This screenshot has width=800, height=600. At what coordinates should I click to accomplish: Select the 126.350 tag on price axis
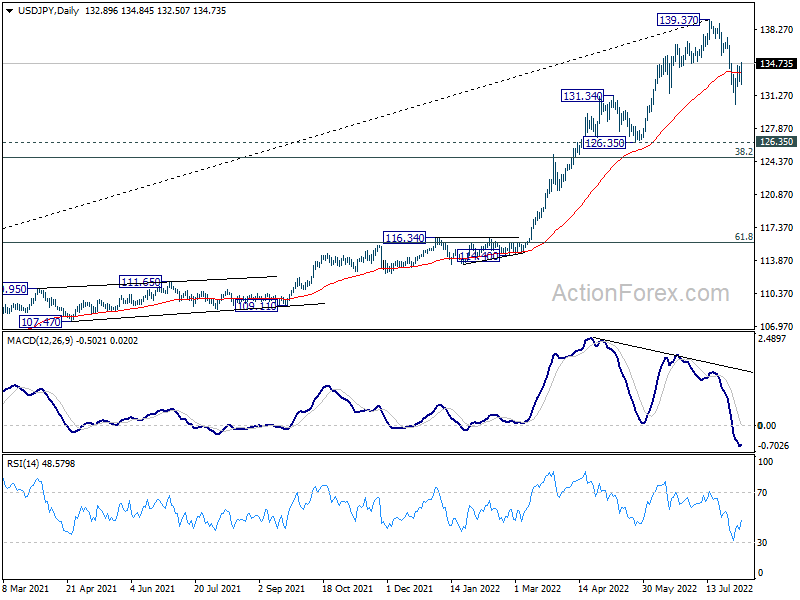(x=777, y=142)
